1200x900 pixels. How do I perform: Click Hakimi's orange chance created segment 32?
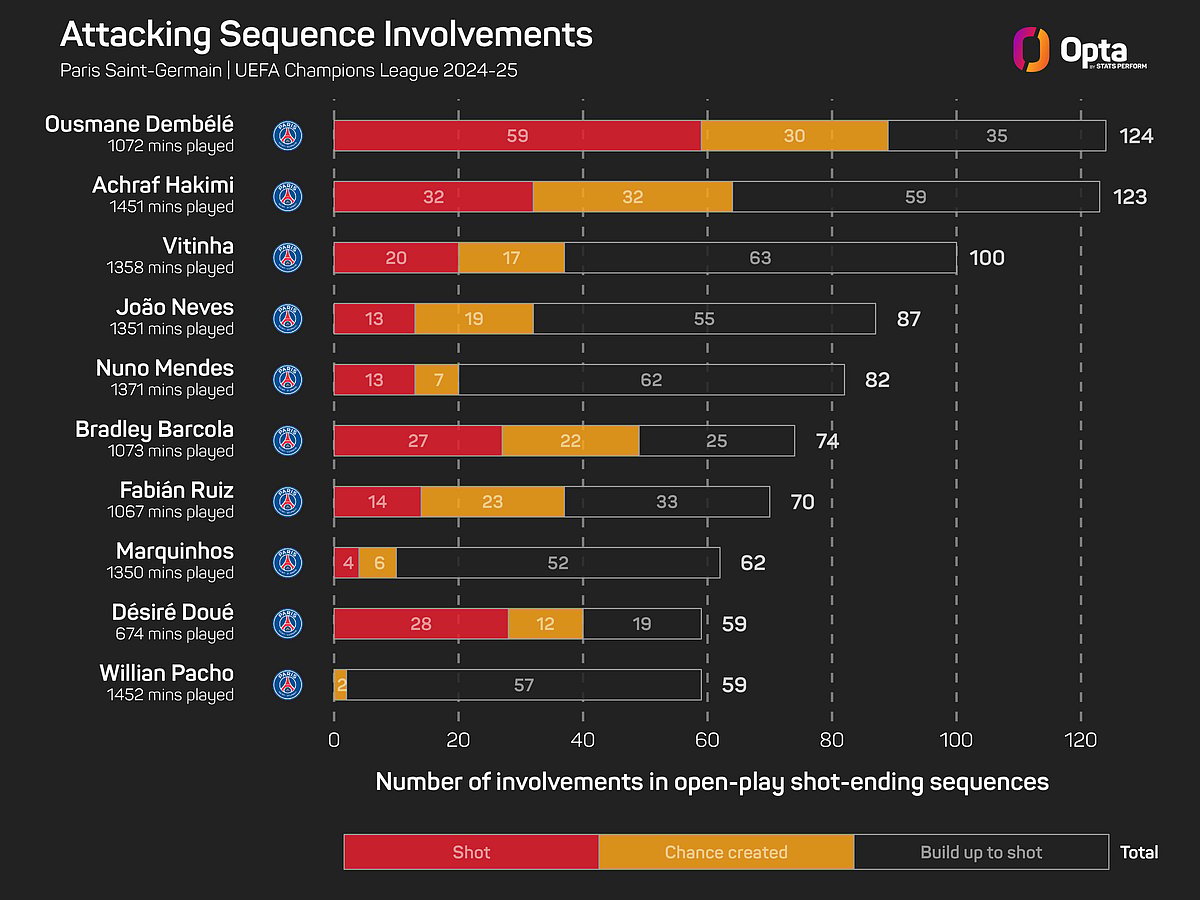click(x=632, y=197)
